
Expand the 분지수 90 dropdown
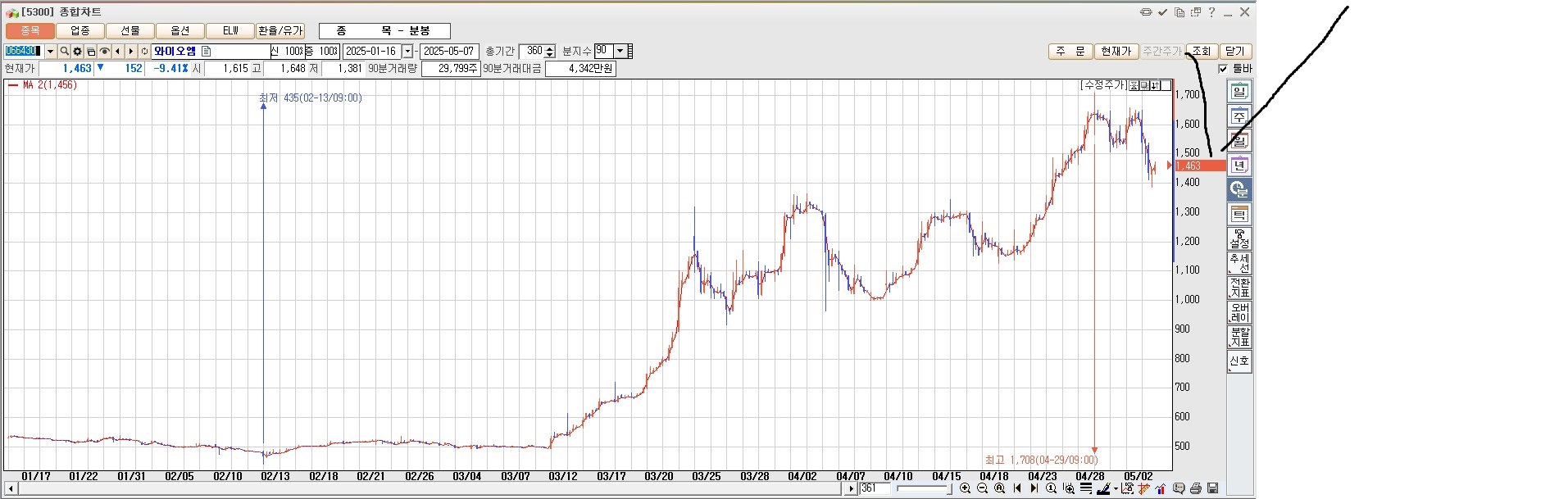(620, 51)
